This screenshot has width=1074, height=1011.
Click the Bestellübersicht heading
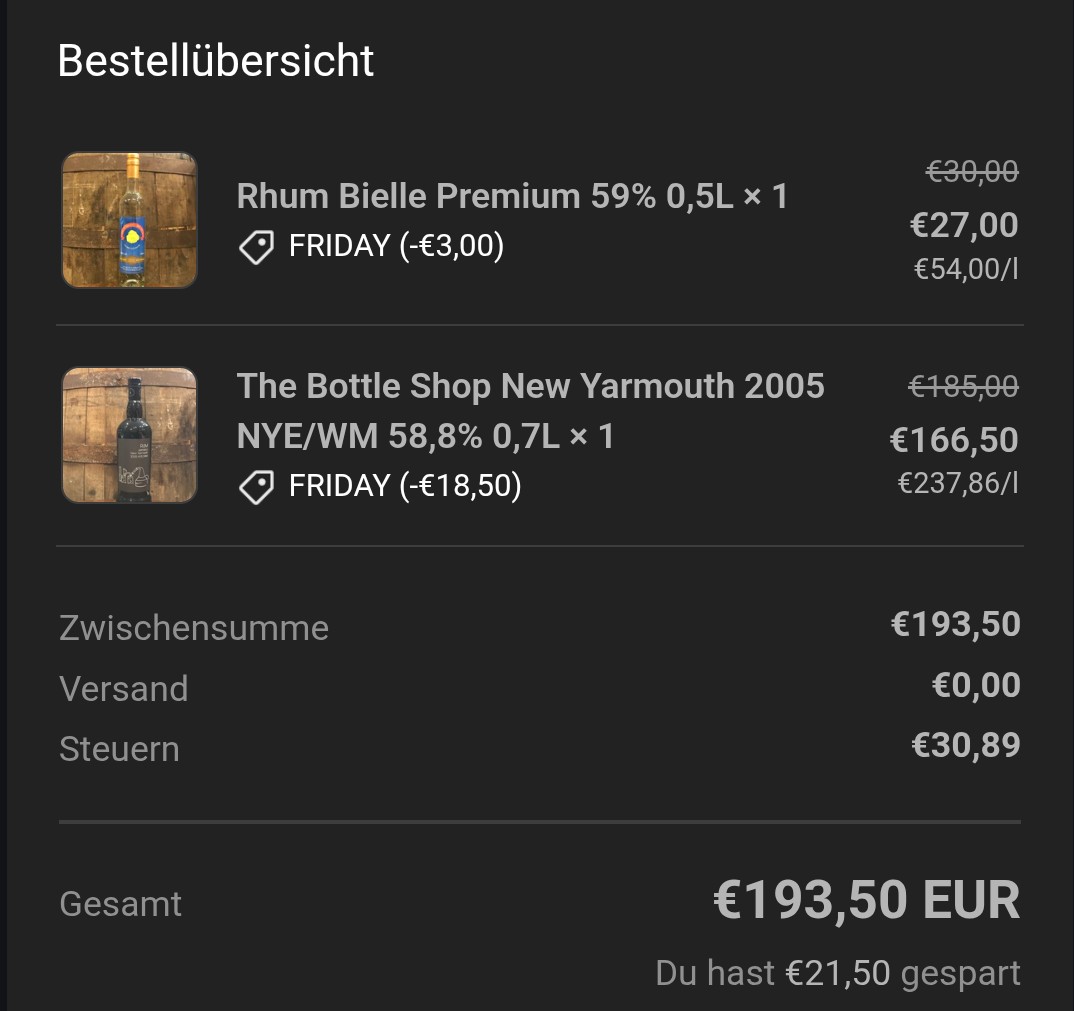pos(216,61)
